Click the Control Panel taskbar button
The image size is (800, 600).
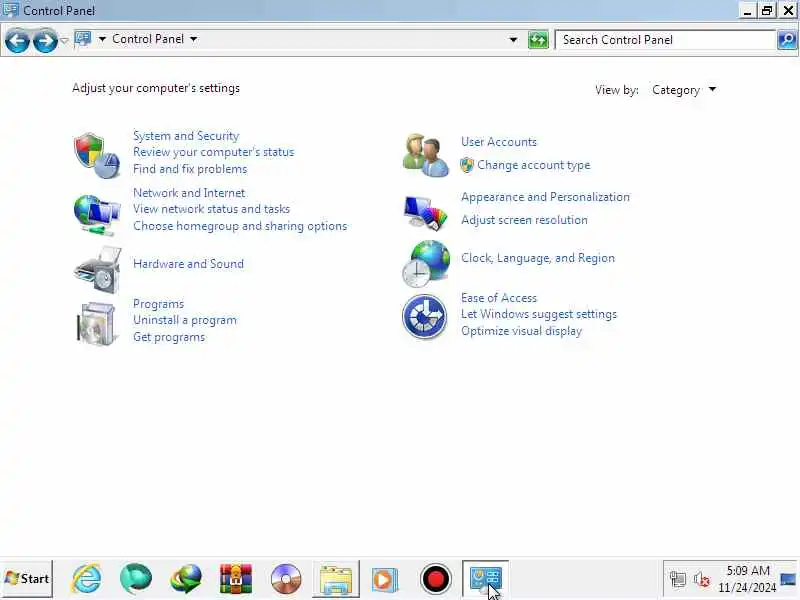click(x=485, y=579)
